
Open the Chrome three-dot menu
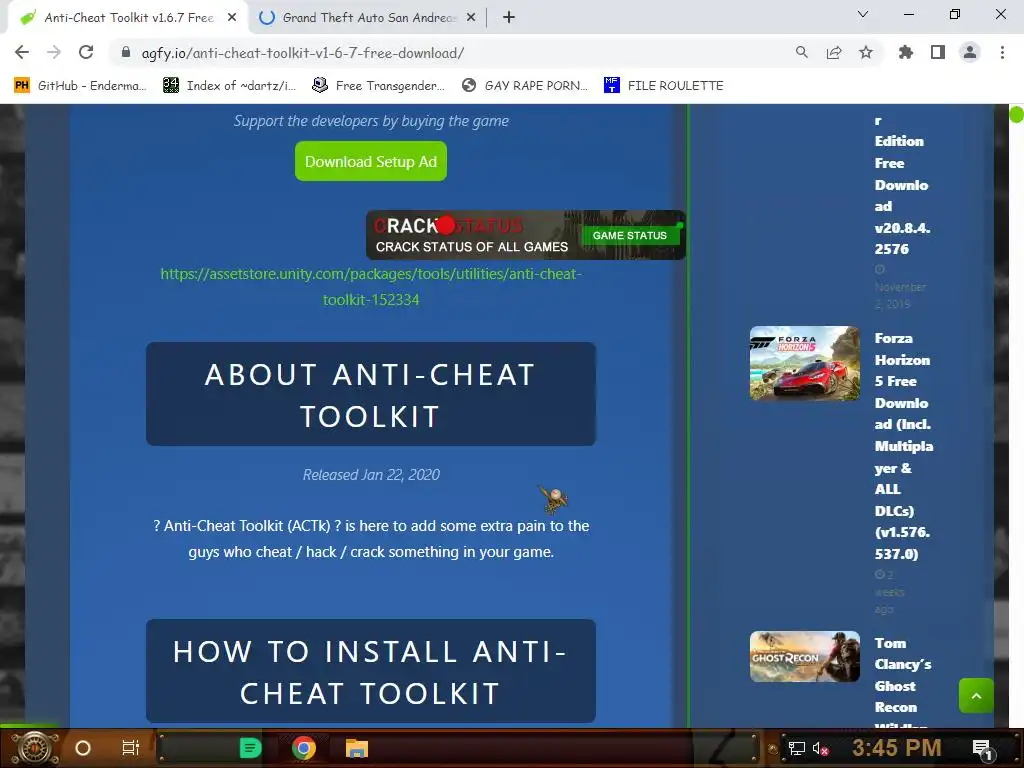click(1002, 53)
